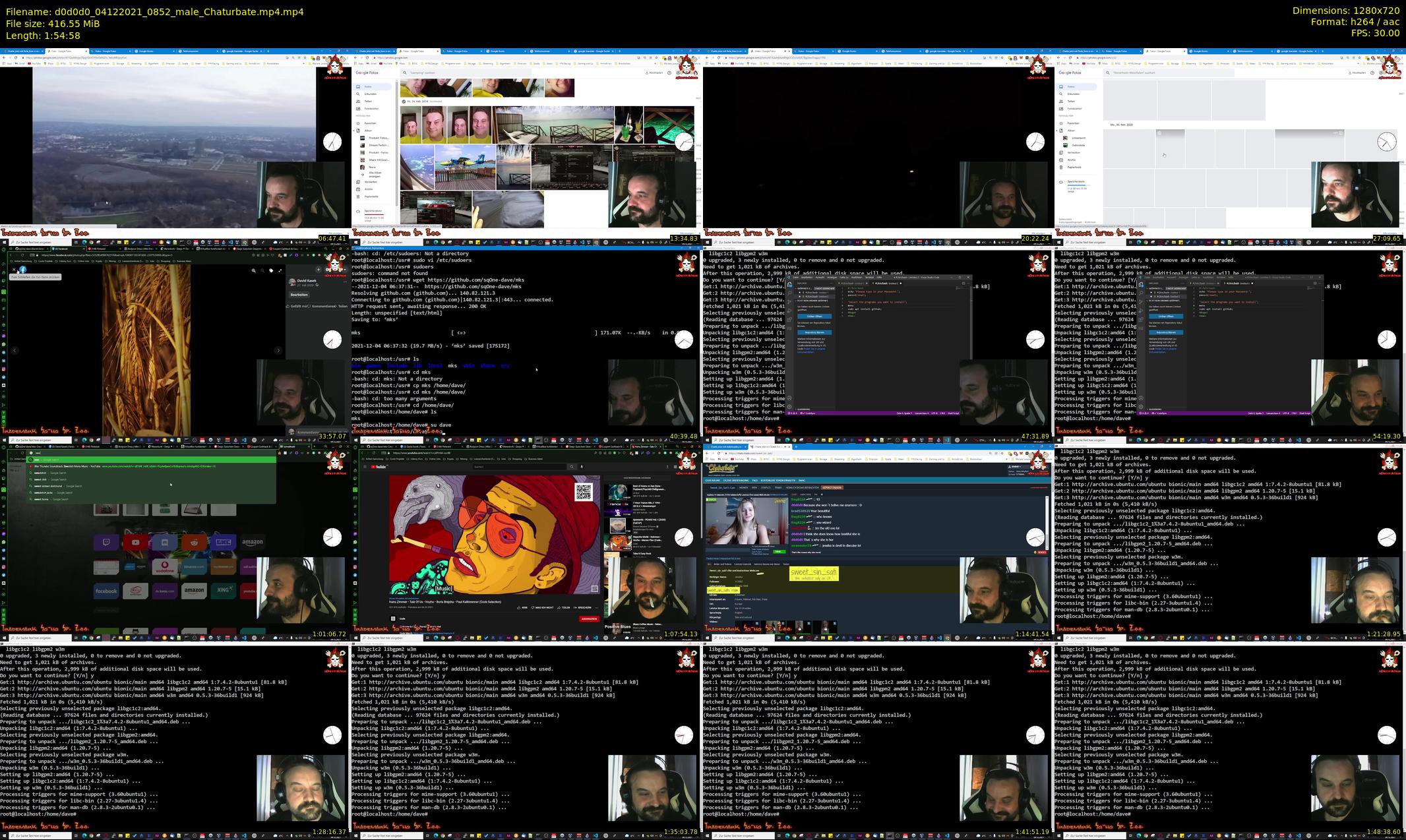
Task: Click Hochladen button in Google Fotos header
Action: point(653,73)
